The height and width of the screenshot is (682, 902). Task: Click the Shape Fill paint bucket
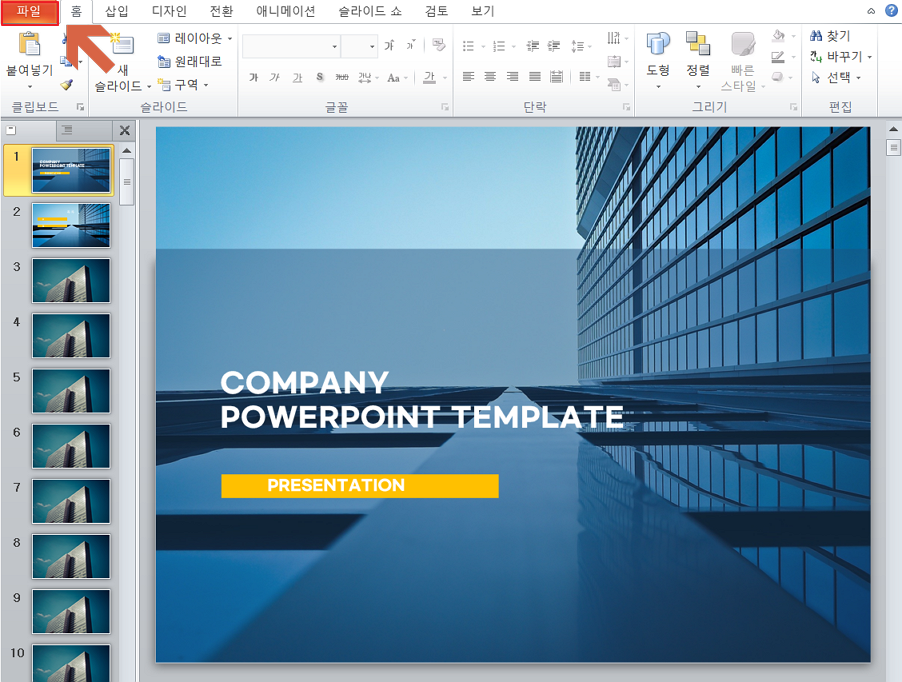pos(778,36)
